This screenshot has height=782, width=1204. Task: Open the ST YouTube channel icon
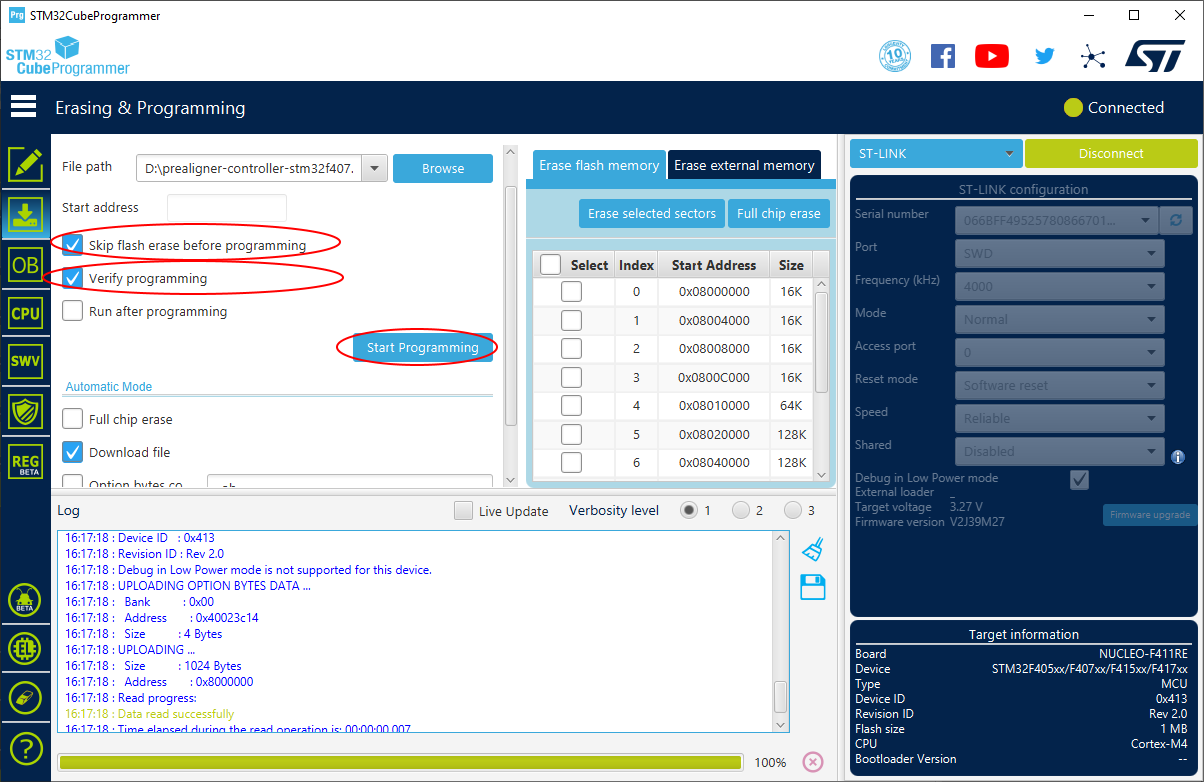click(x=991, y=56)
